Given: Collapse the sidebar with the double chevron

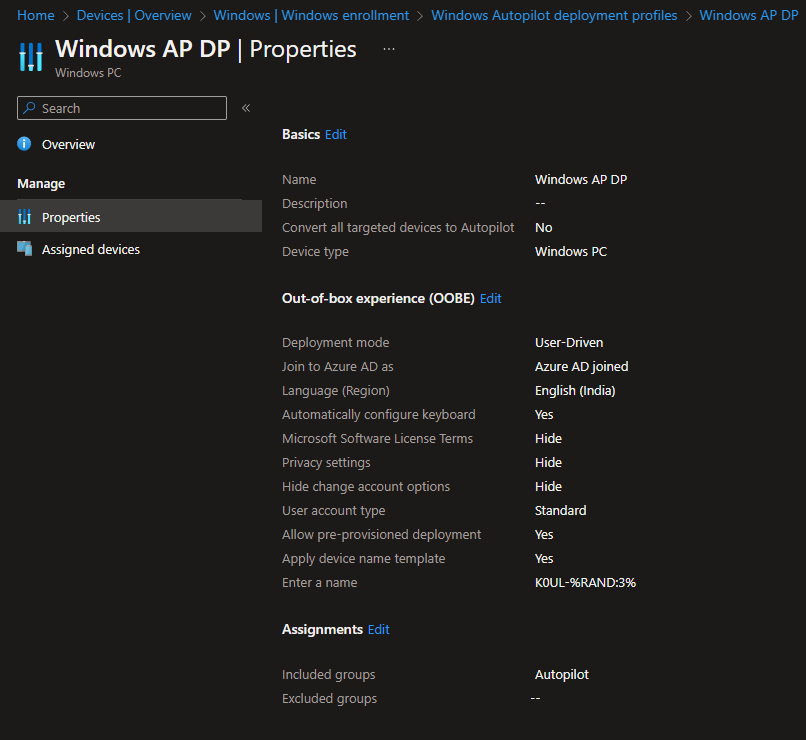Looking at the screenshot, I should click(x=246, y=108).
